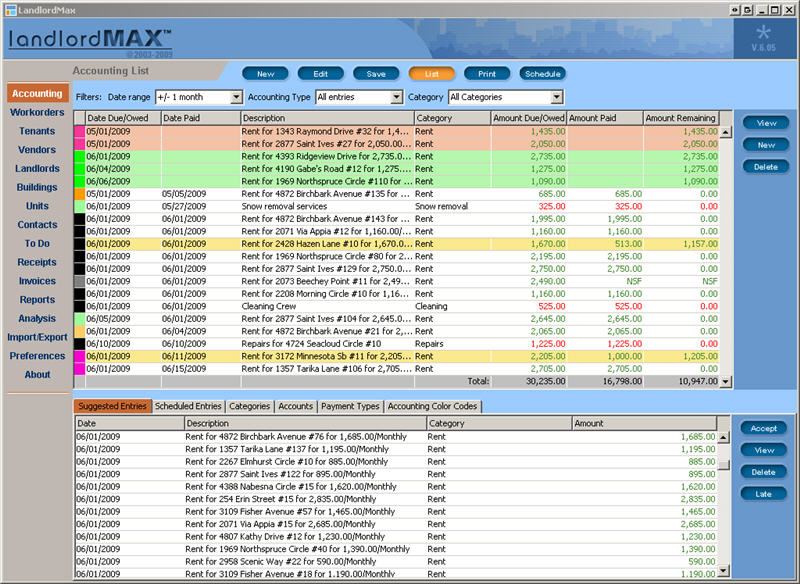Image resolution: width=800 pixels, height=584 pixels.
Task: Select suggested entry Rent for 4807 Kathy Drive #12
Action: pos(396,537)
